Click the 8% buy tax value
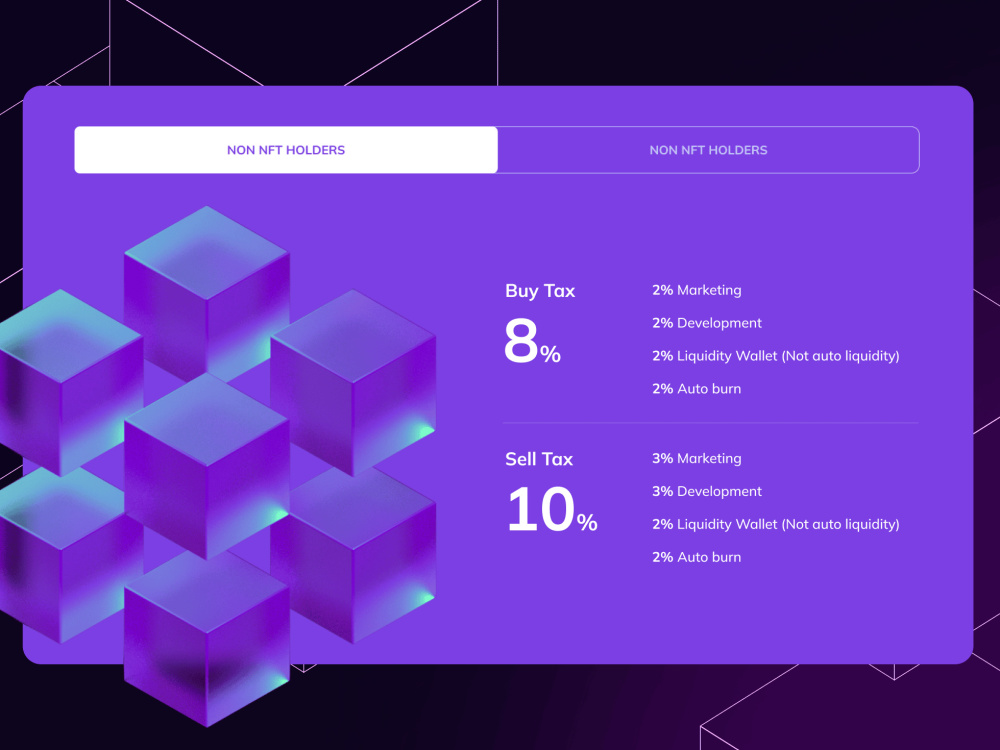Image resolution: width=1000 pixels, height=750 pixels. [x=533, y=341]
